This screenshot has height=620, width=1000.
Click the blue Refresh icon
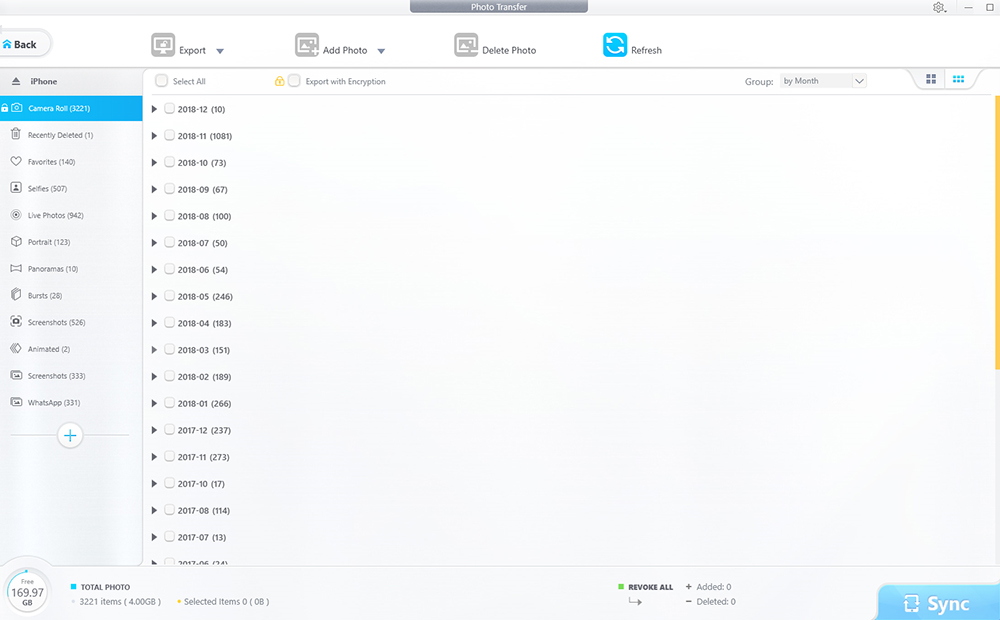pos(615,46)
